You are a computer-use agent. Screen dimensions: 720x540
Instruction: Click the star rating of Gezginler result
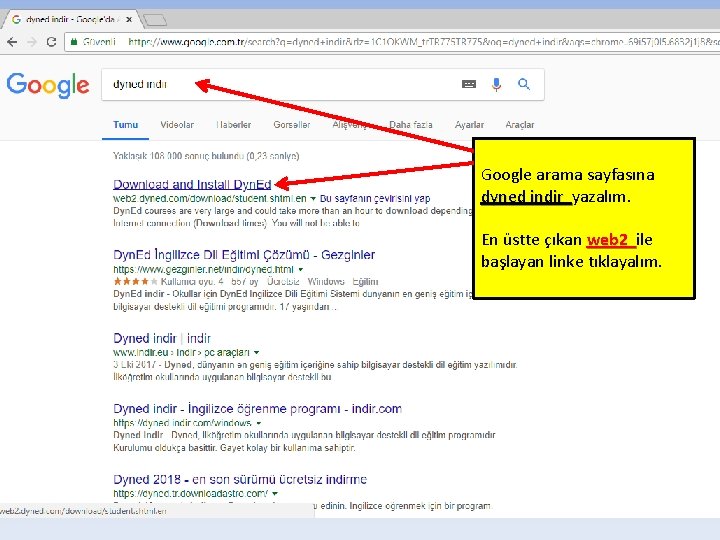(x=135, y=281)
